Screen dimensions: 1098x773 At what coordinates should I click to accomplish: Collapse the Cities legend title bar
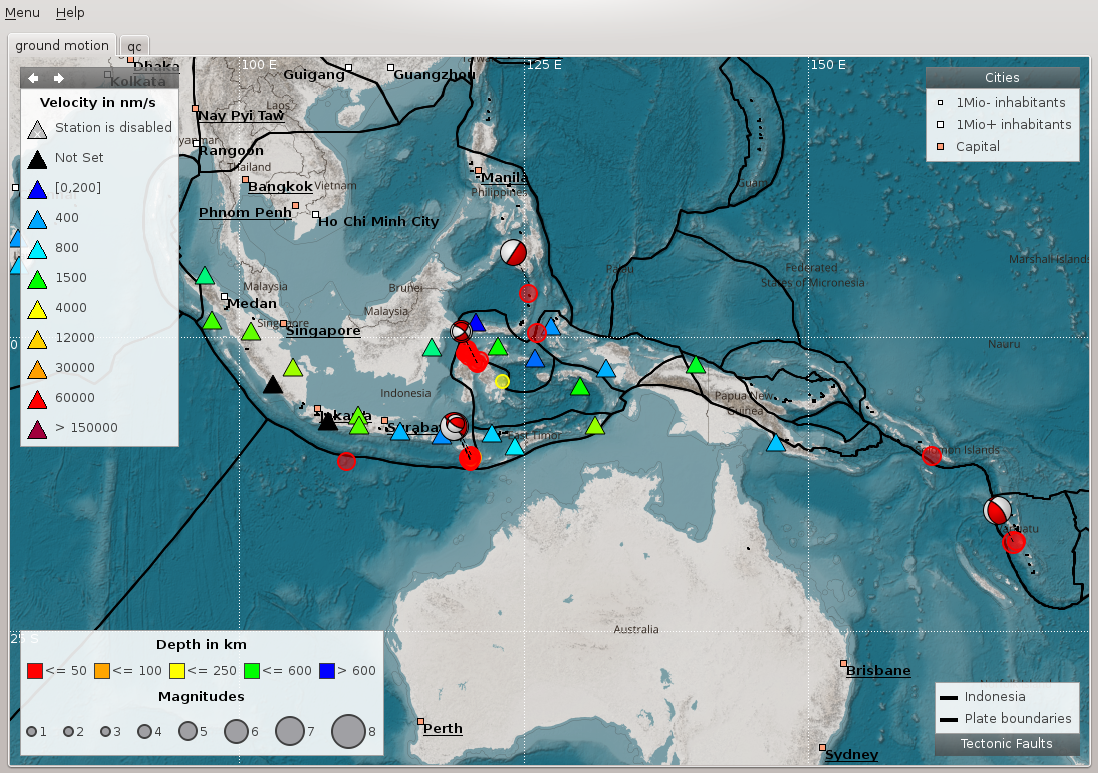(x=1002, y=77)
